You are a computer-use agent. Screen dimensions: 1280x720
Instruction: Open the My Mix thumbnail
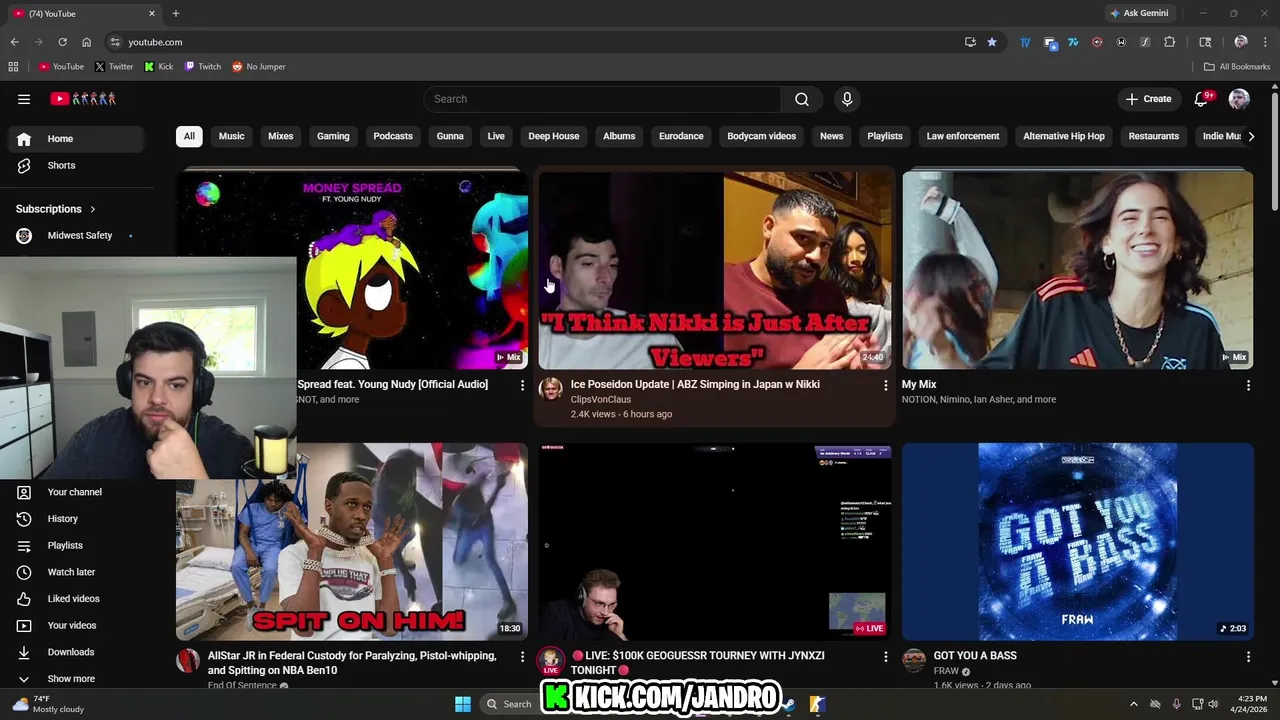pos(1078,270)
